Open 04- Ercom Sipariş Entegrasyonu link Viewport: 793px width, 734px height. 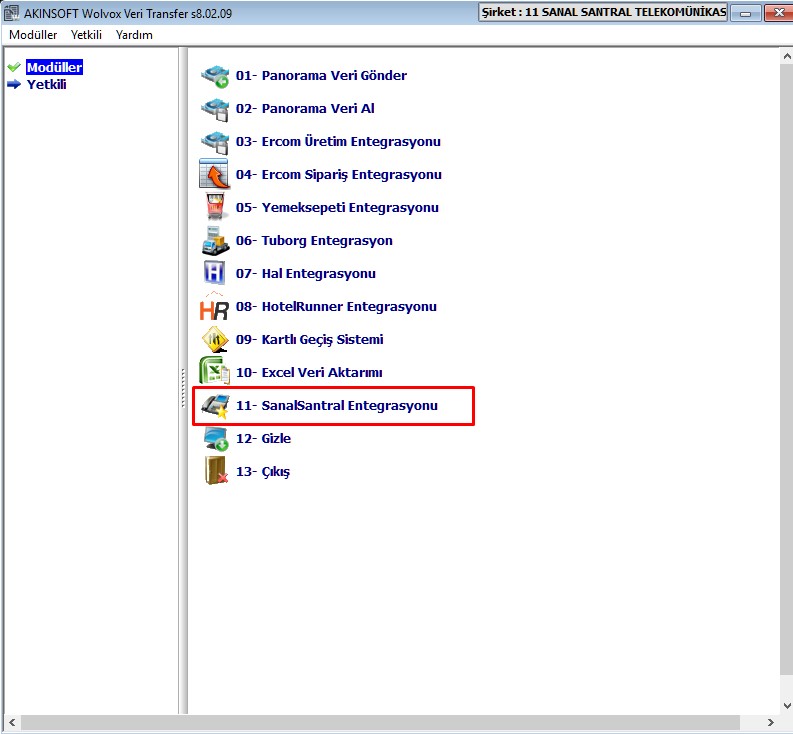(x=338, y=175)
